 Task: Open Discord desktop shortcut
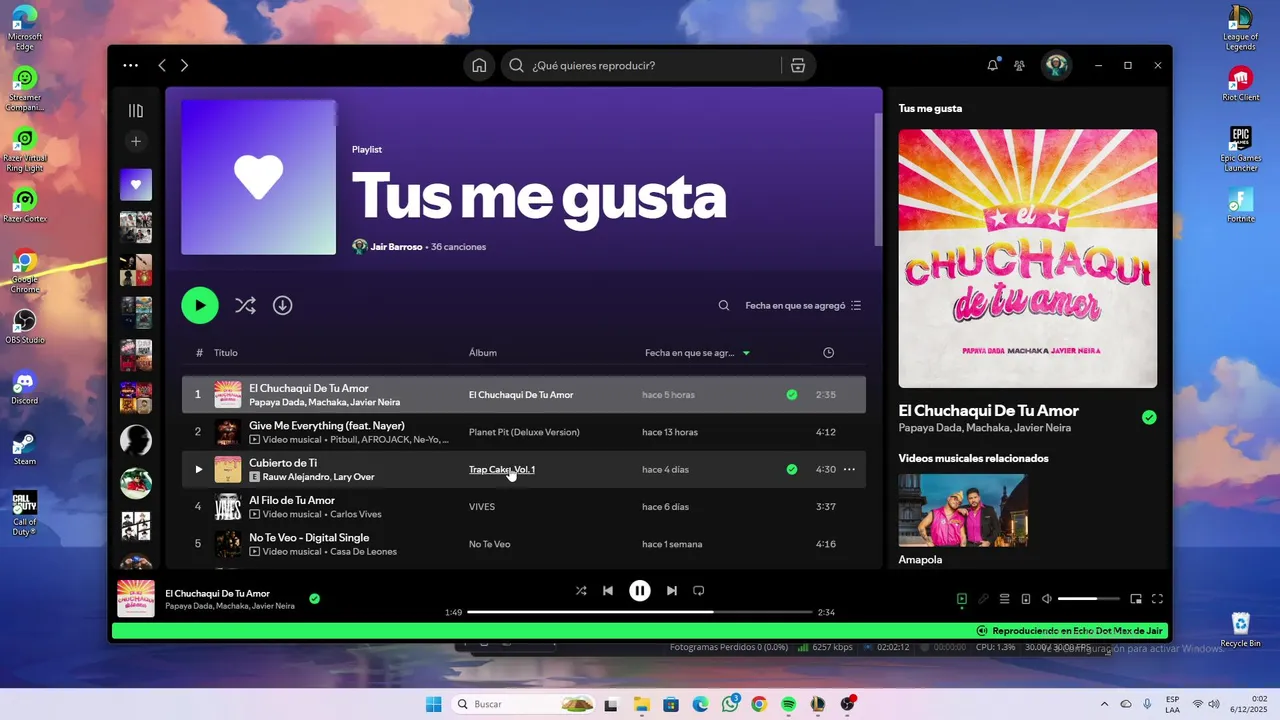(25, 387)
